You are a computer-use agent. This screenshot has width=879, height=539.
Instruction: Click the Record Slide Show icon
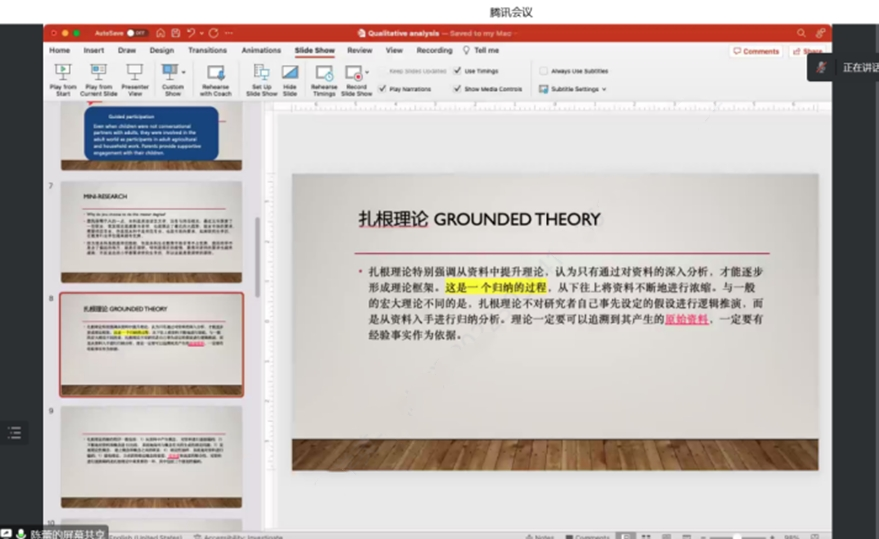(x=353, y=73)
